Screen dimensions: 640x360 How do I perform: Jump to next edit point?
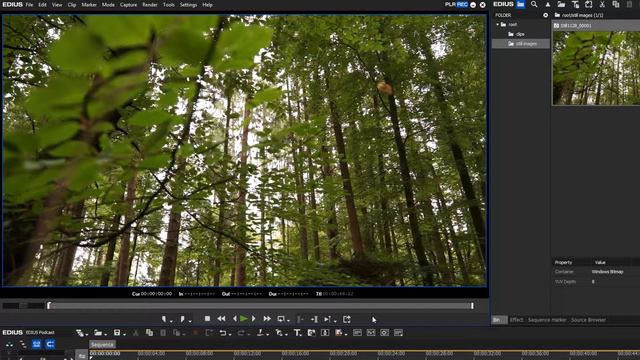[x=314, y=319]
